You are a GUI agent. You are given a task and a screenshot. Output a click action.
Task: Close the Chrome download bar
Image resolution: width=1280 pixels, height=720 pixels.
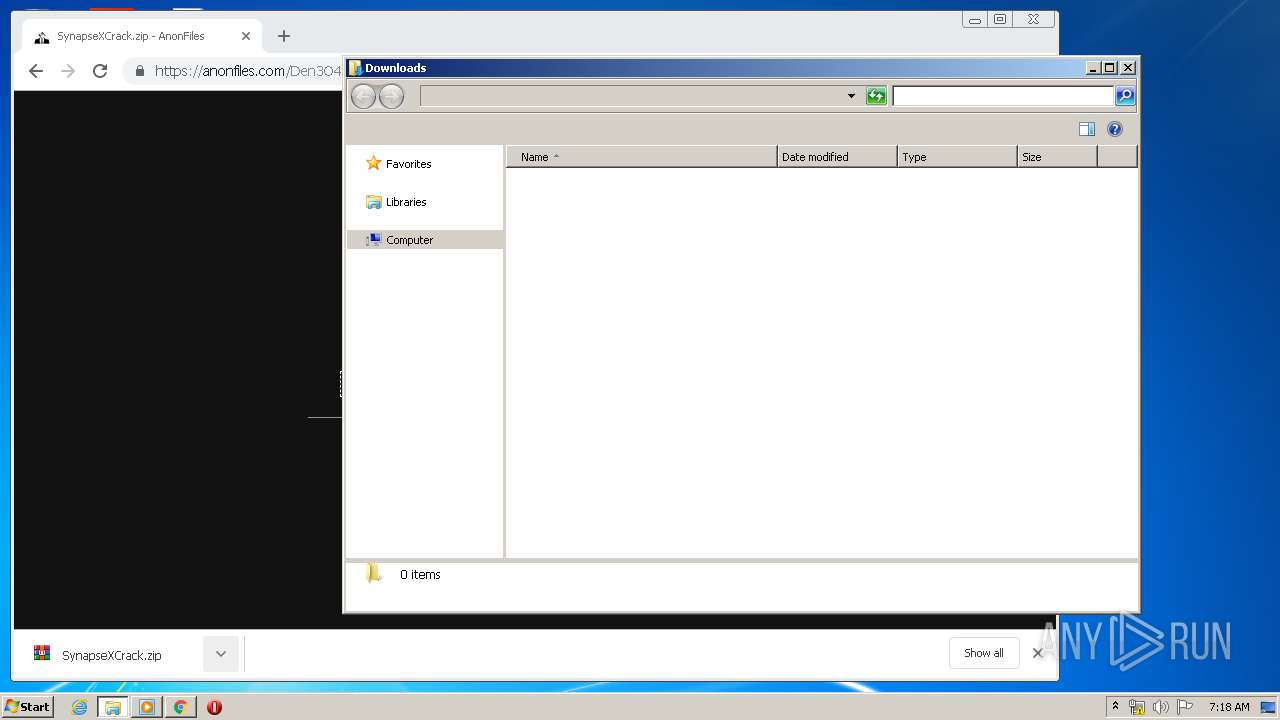[1037, 653]
